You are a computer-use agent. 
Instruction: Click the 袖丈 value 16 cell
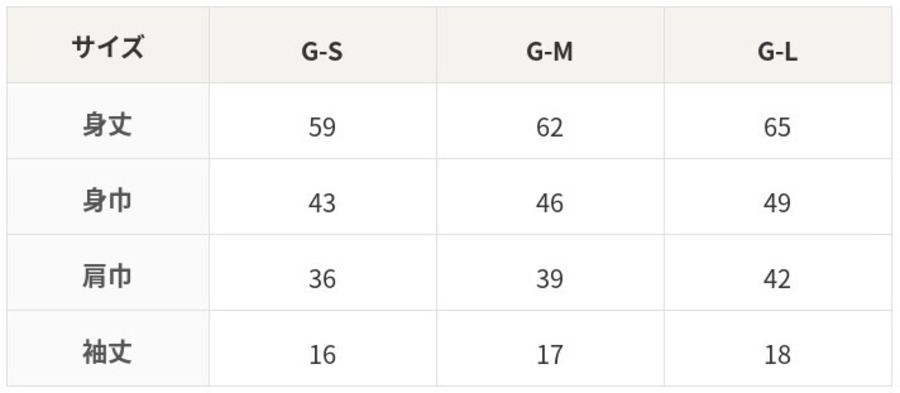(x=323, y=348)
